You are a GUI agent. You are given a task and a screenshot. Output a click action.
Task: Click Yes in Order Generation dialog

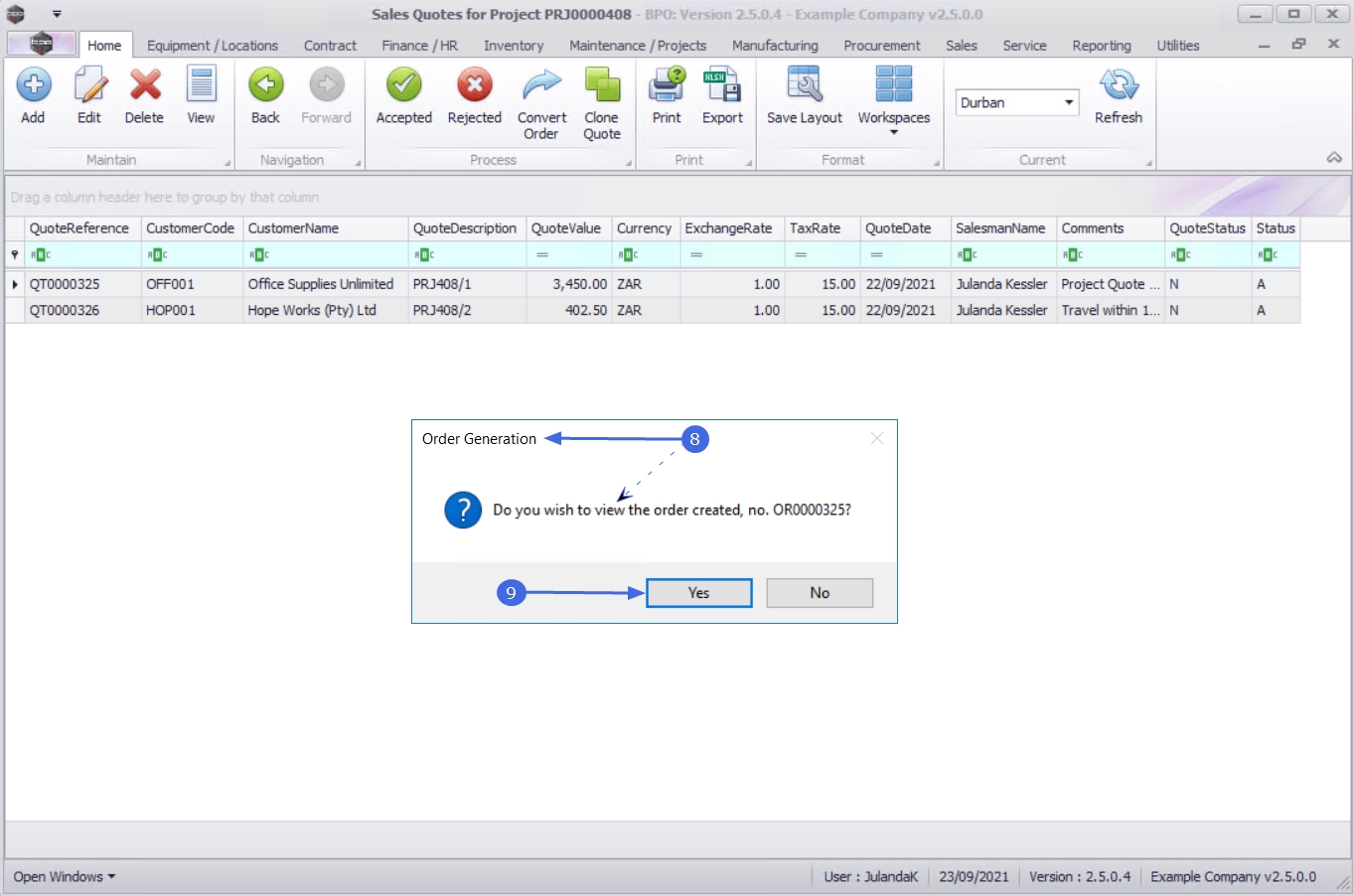point(699,593)
